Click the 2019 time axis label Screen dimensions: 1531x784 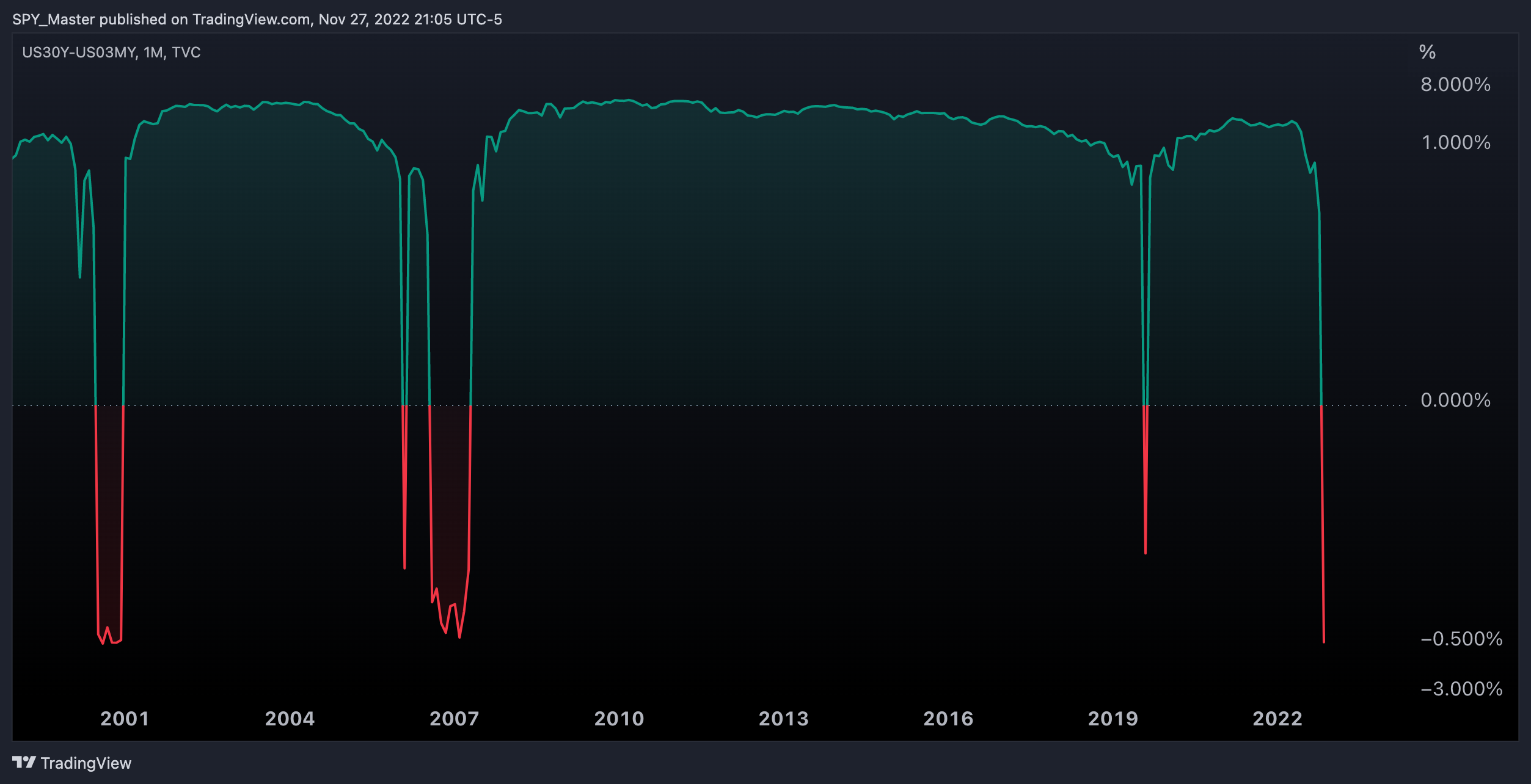click(1113, 719)
